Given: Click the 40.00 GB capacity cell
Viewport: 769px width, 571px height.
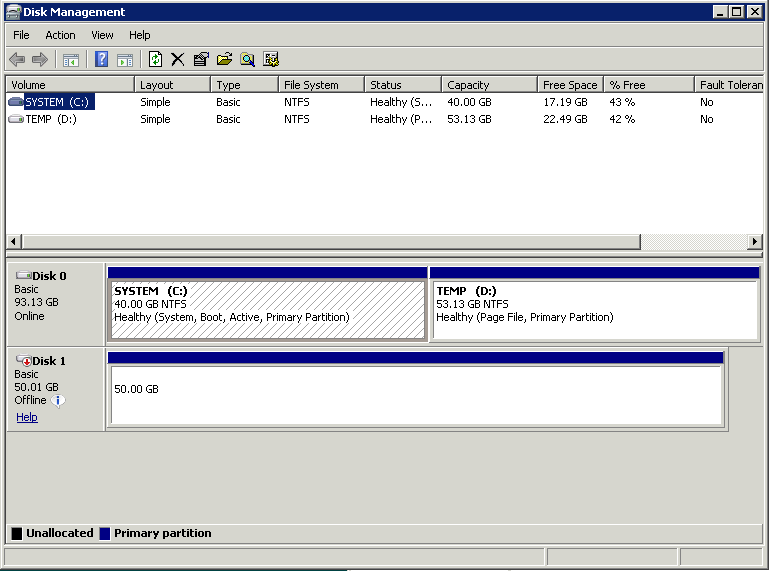Looking at the screenshot, I should coord(469,102).
